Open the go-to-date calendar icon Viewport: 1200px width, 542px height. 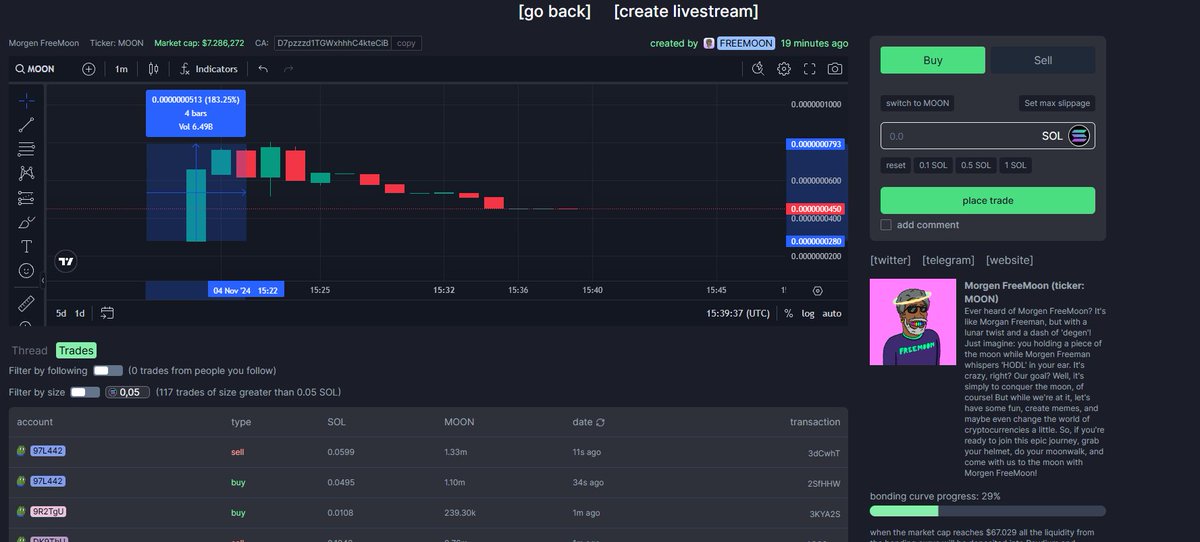(x=107, y=313)
